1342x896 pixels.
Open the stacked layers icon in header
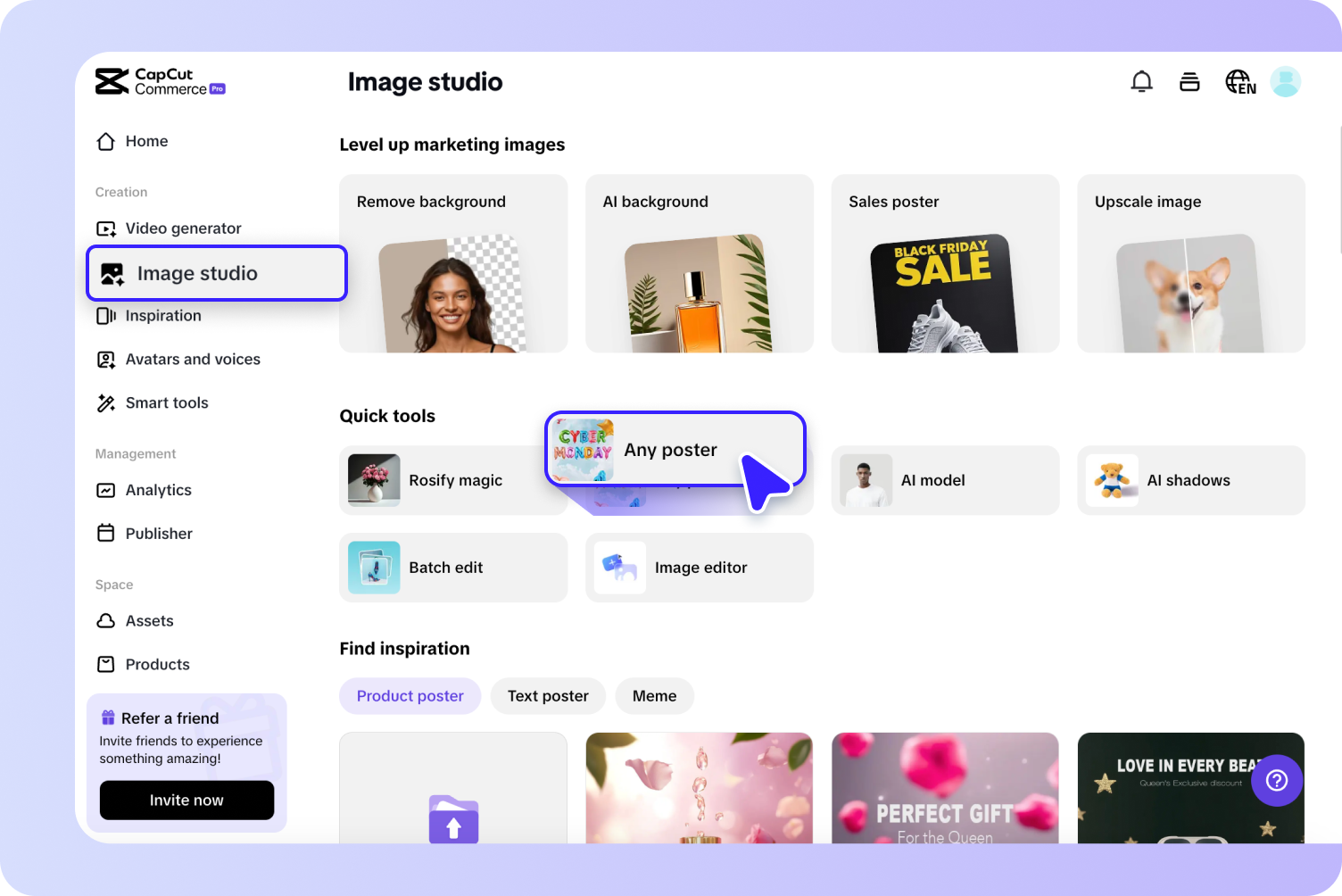[x=1189, y=82]
